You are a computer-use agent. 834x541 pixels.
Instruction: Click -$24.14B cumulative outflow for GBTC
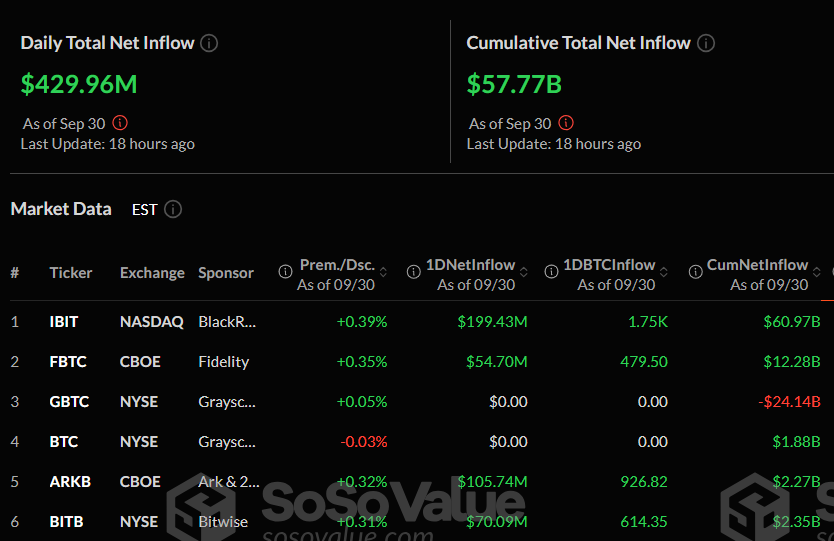click(x=789, y=402)
